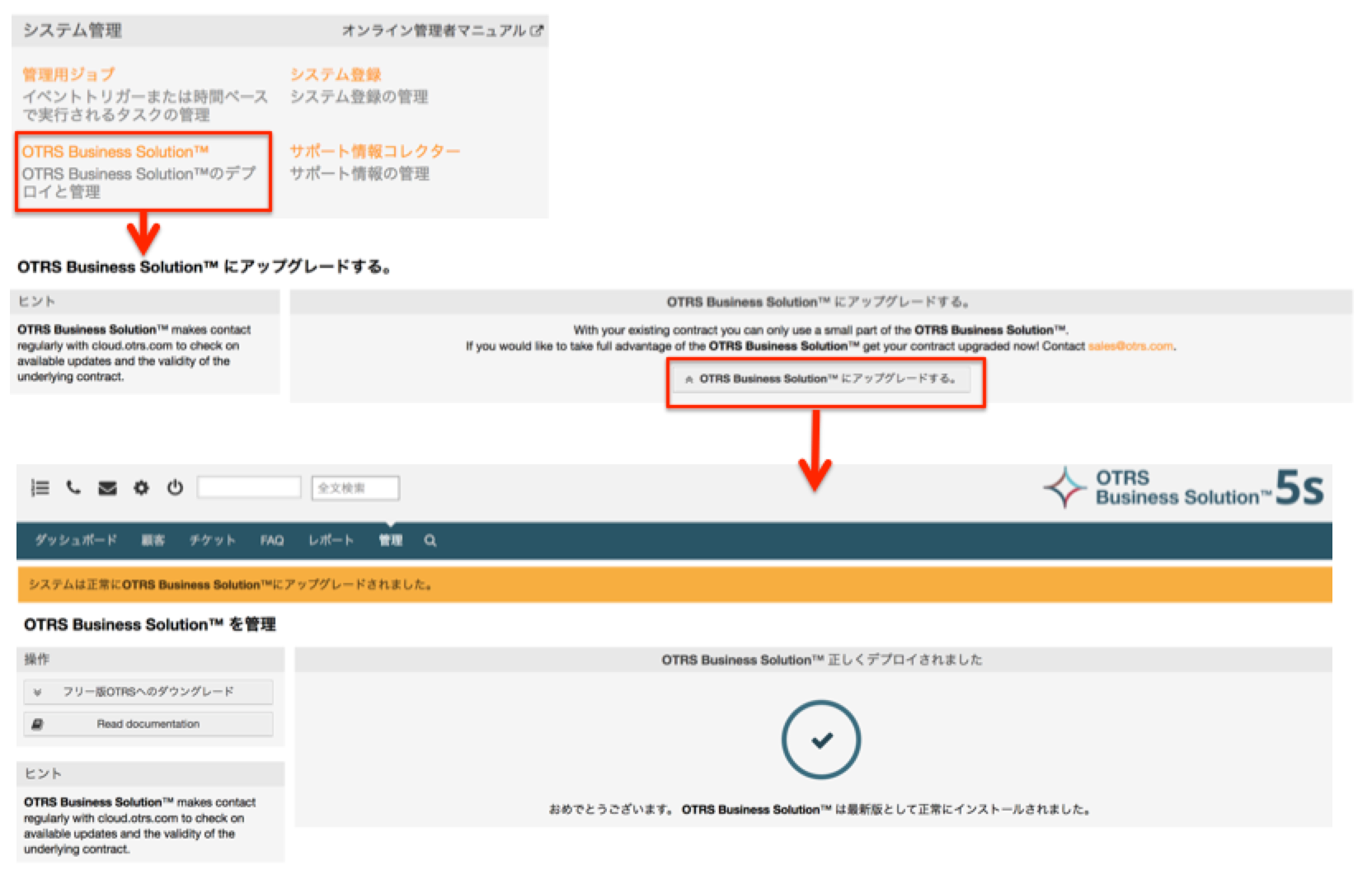Click OTRS Business Solution™ を管理 heading
This screenshot has height=879, width=1372.
[150, 624]
